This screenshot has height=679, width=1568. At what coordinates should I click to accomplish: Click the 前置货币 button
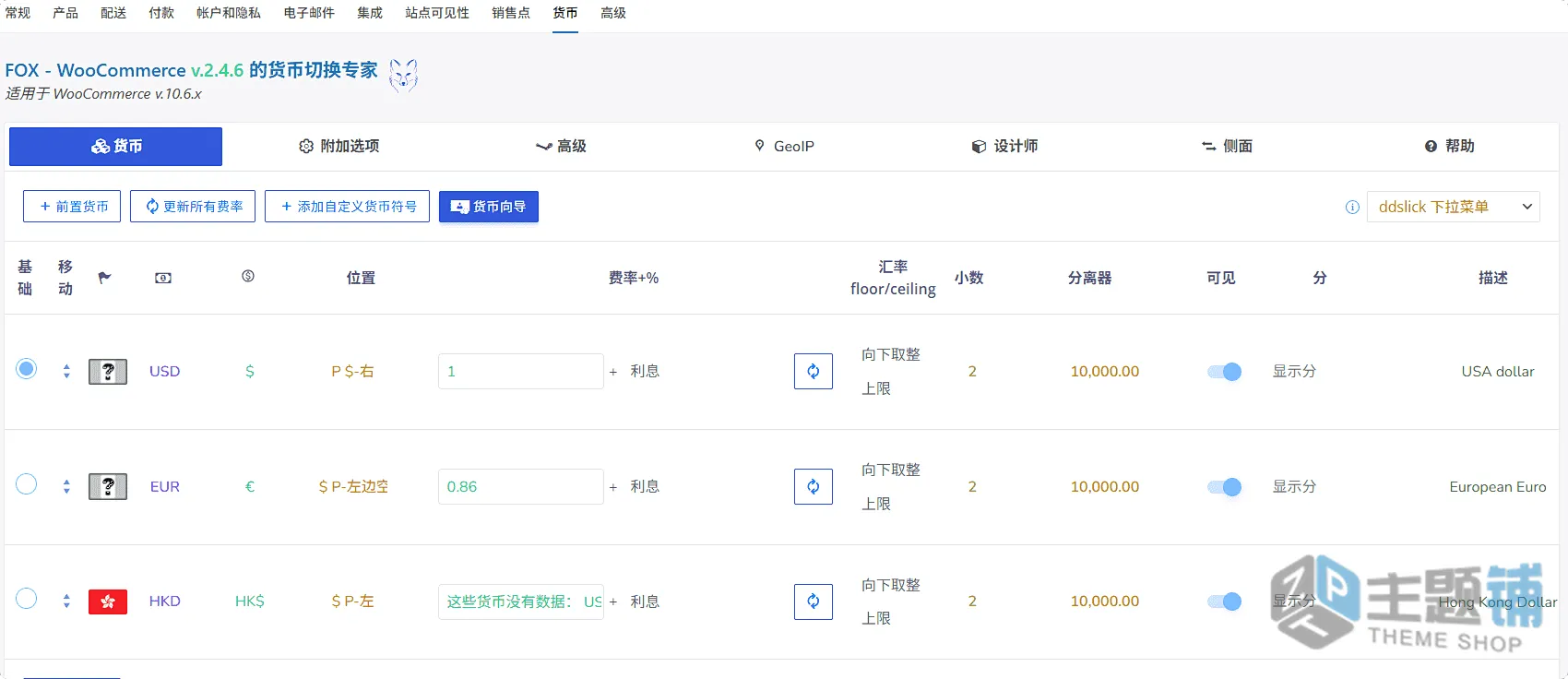[72, 207]
